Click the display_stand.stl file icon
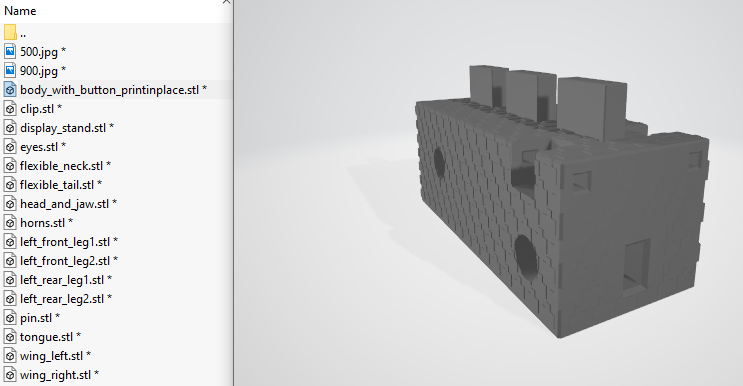The height and width of the screenshot is (386, 743). tap(10, 127)
